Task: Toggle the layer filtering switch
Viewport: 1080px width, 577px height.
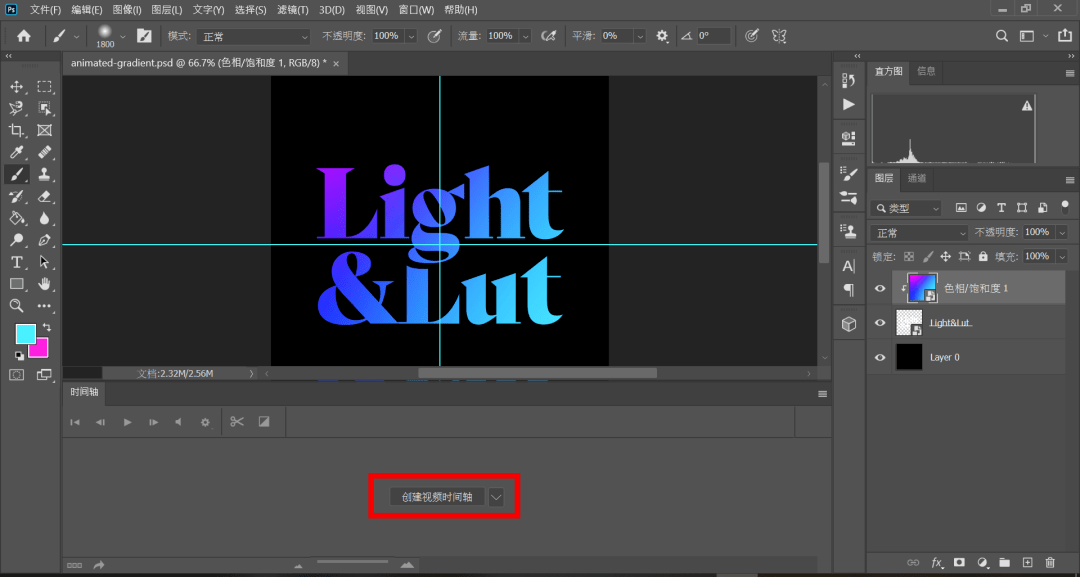Action: coord(1065,207)
